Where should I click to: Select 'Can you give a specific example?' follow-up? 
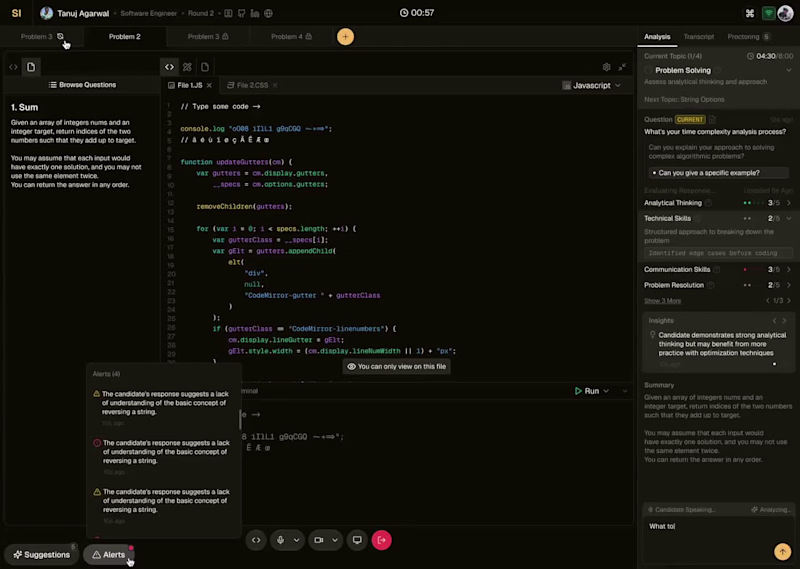(718, 173)
